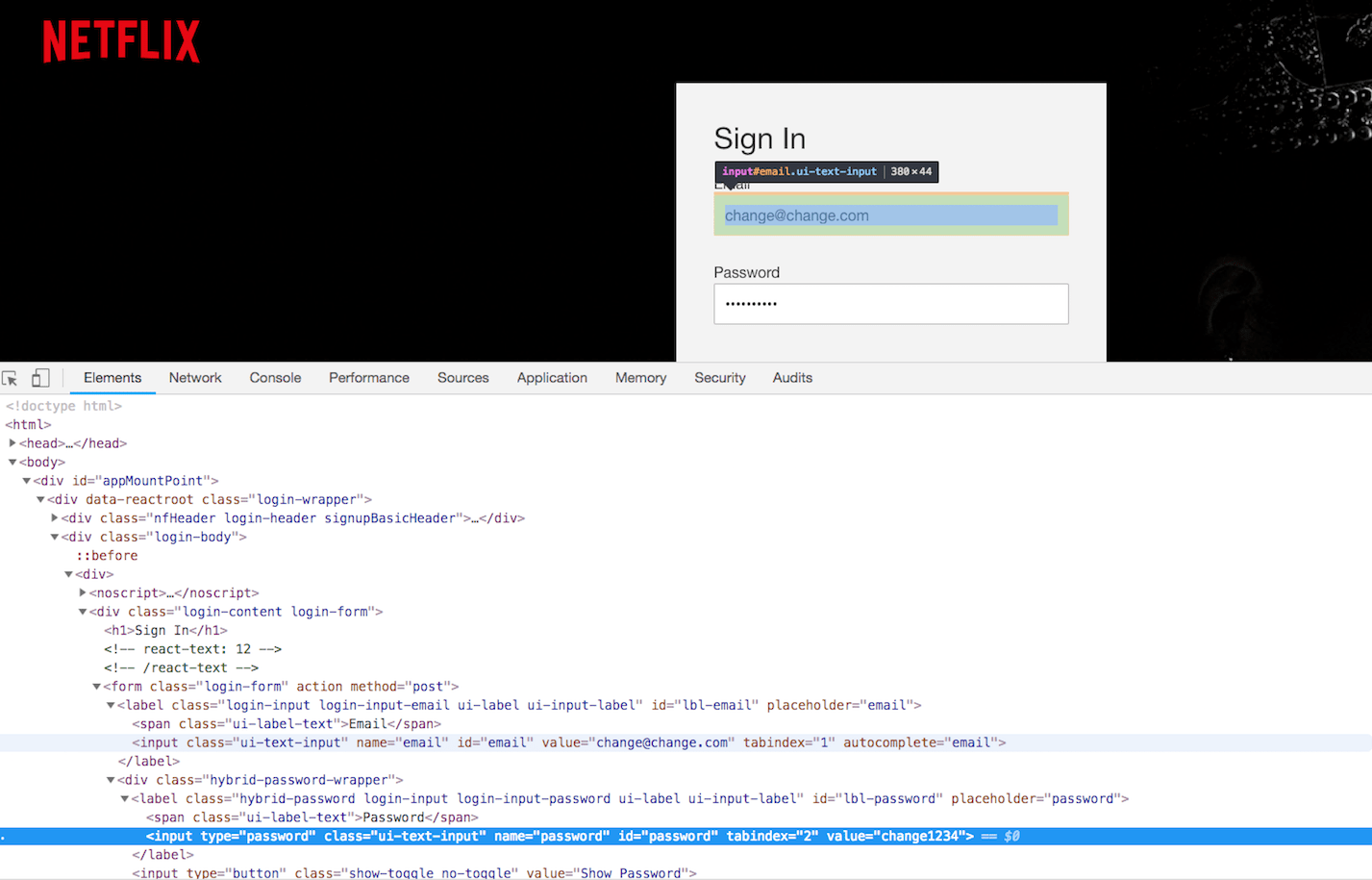Select the inspect element picker icon
This screenshot has height=880, width=1372.
click(11, 378)
